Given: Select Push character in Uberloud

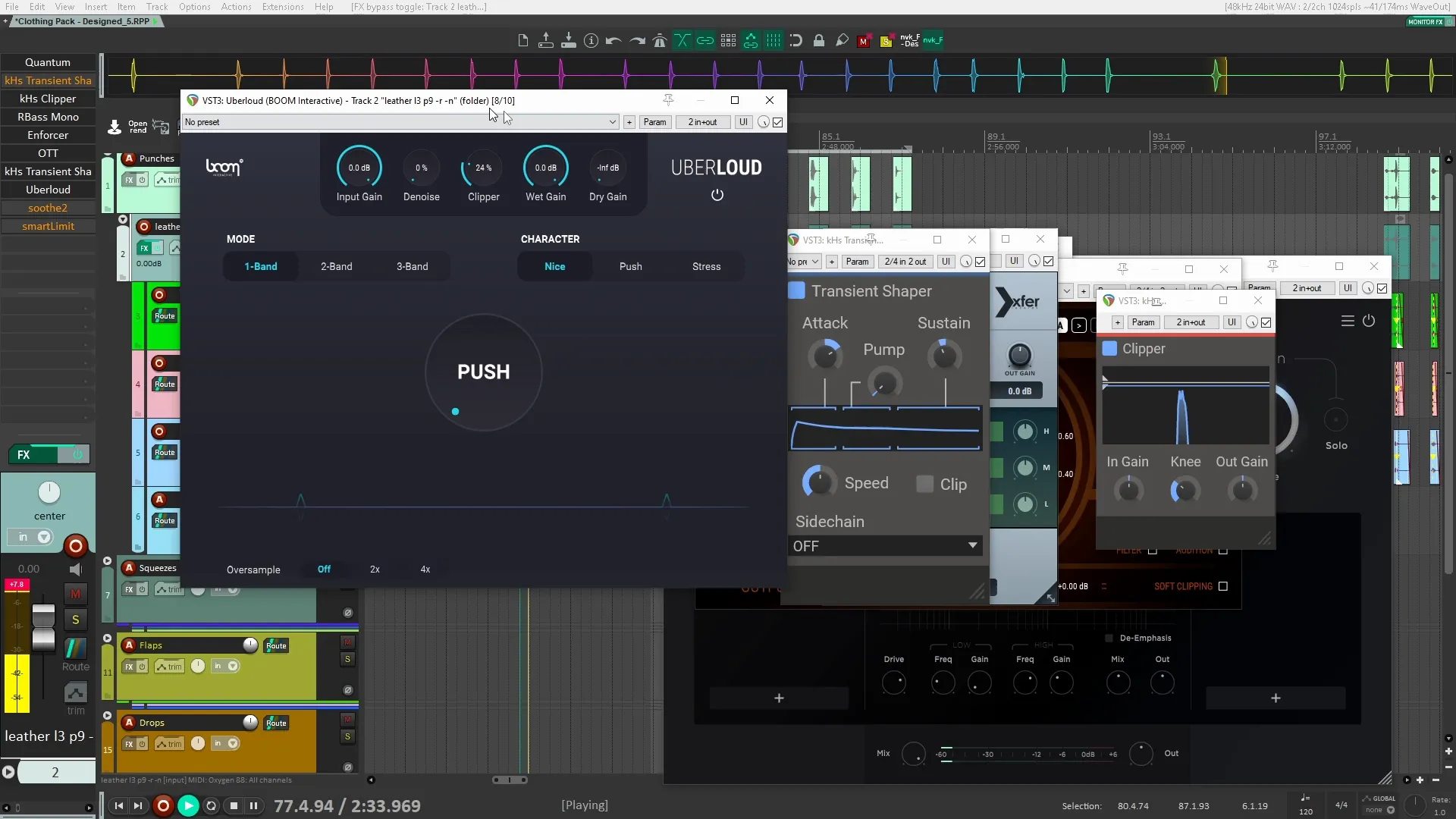Looking at the screenshot, I should tap(630, 266).
